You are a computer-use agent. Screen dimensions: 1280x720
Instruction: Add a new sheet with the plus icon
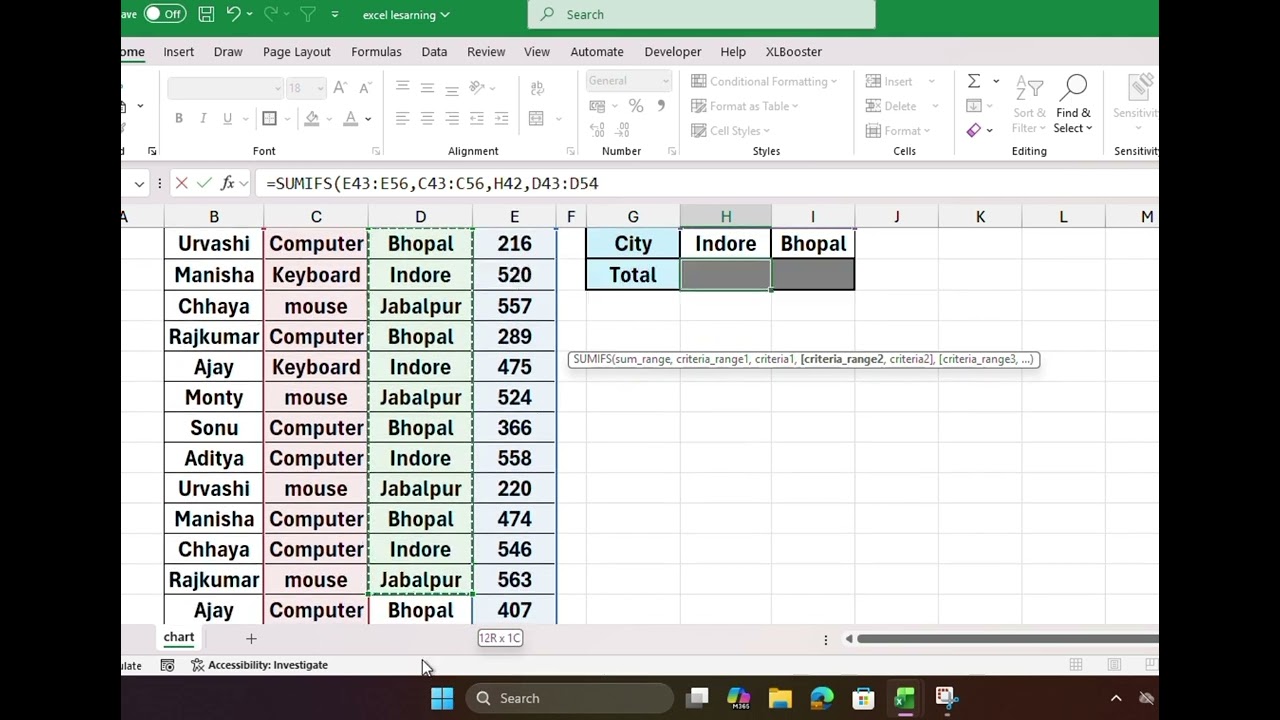click(x=251, y=638)
